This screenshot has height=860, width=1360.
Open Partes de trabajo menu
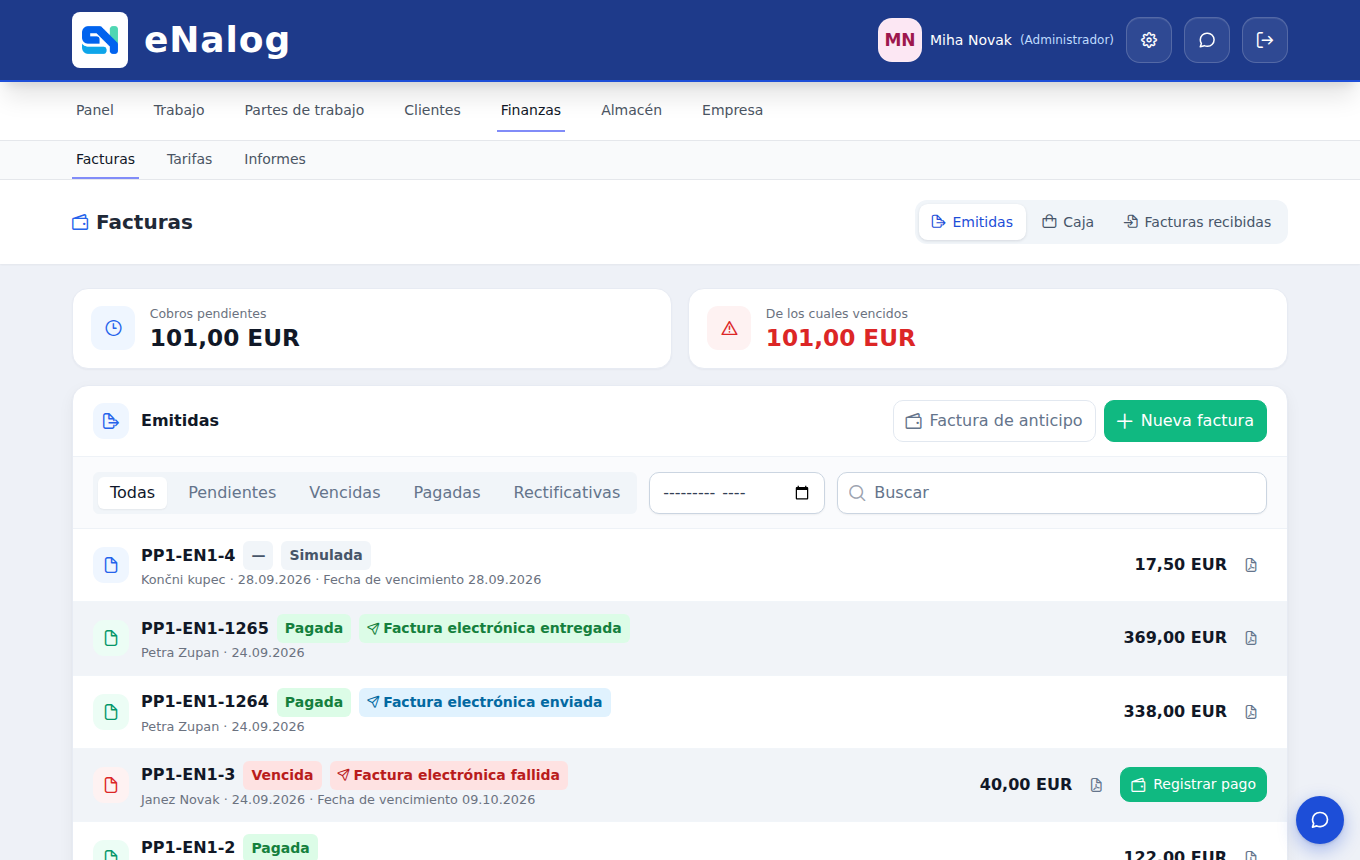(x=304, y=110)
